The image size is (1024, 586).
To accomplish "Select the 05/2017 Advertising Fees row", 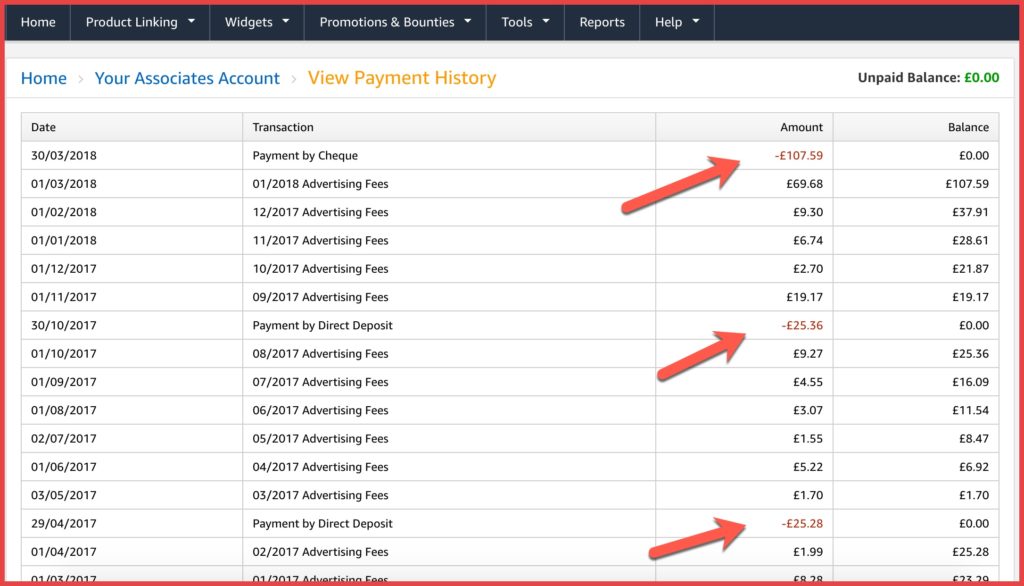I will point(510,438).
